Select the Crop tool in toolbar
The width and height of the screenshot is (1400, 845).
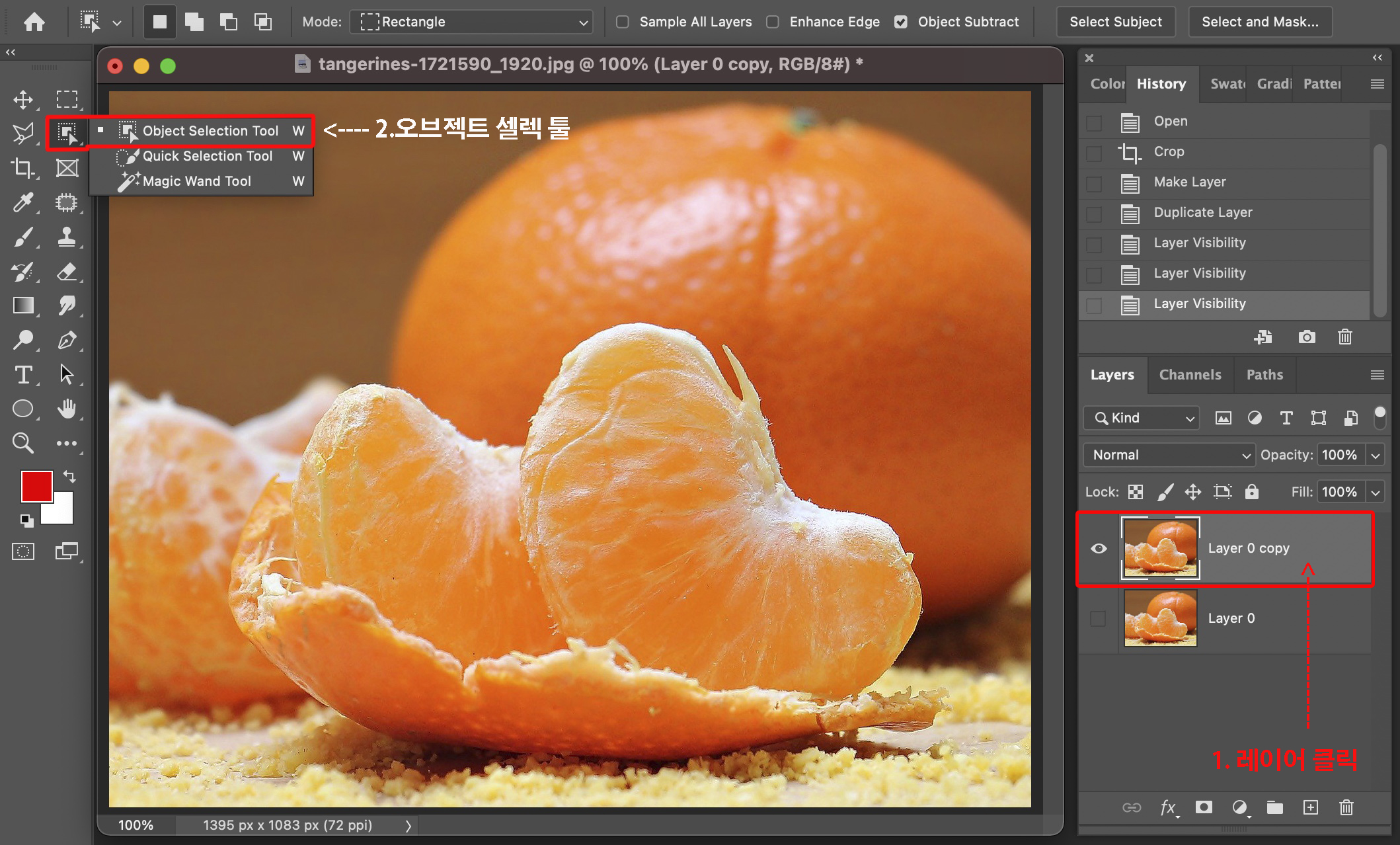[x=23, y=168]
